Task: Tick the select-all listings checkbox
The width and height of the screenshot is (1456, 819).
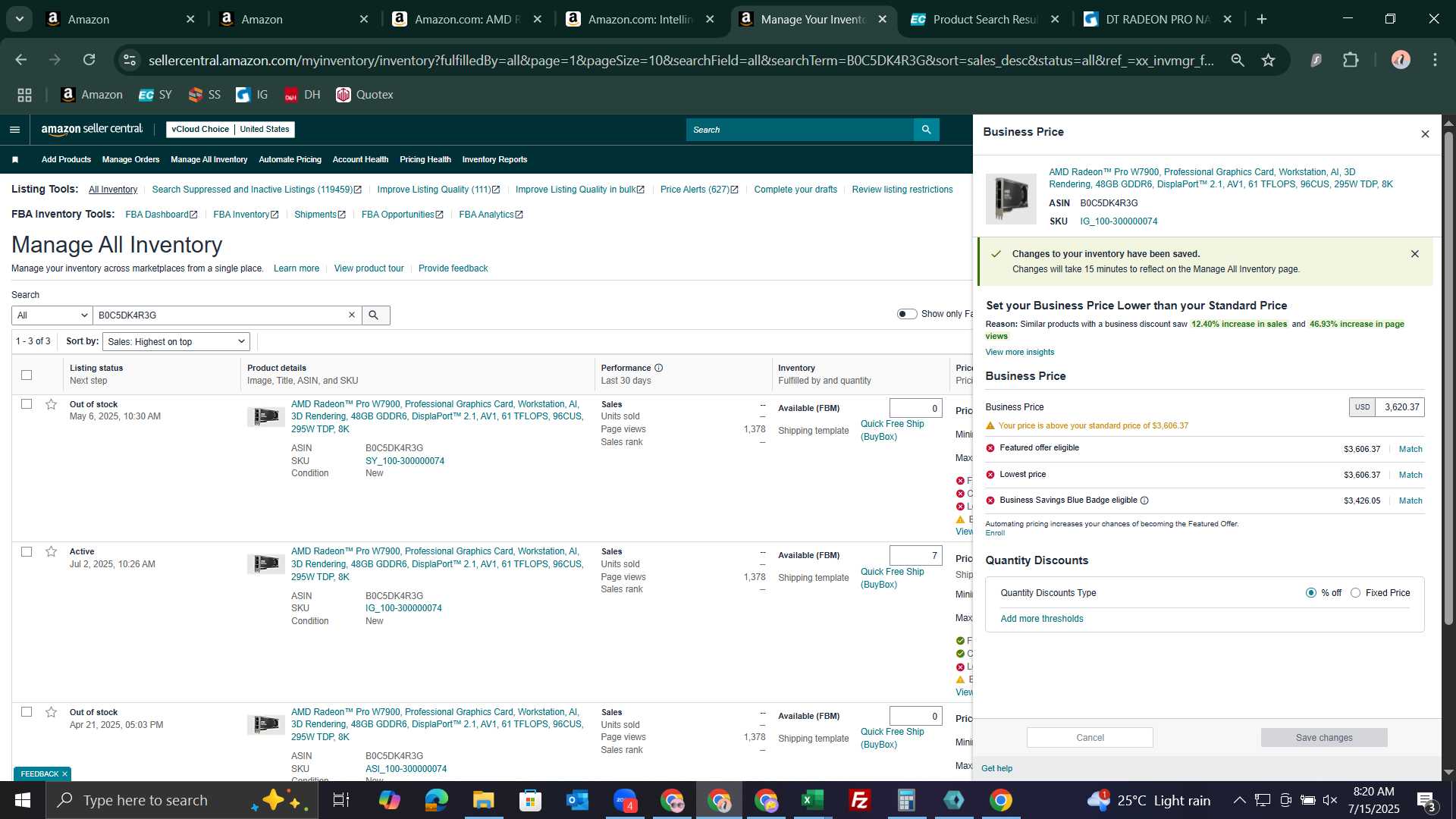Action: tap(27, 375)
